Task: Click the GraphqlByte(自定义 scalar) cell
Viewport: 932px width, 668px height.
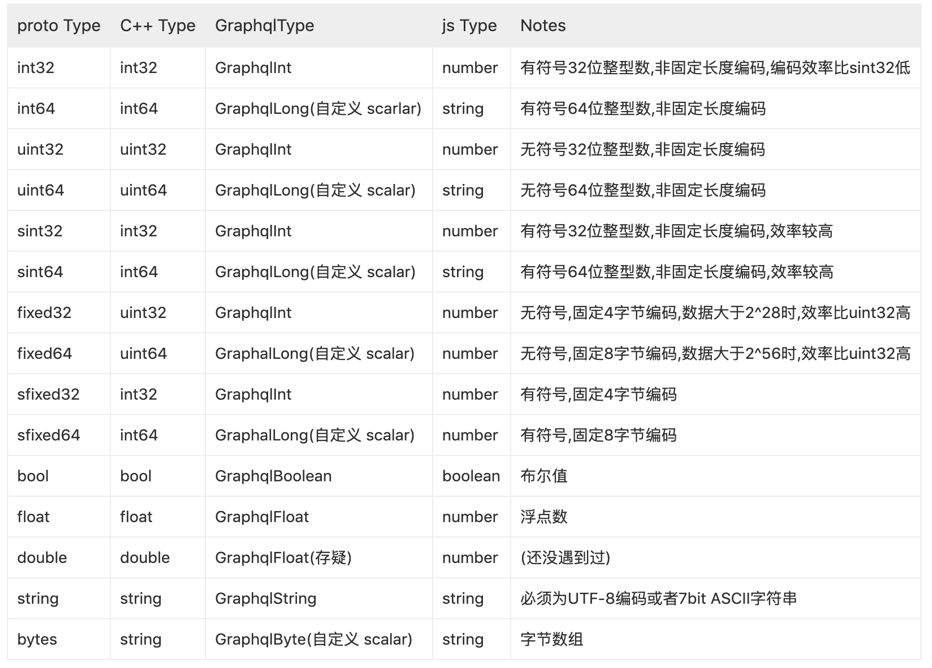Action: pos(319,639)
